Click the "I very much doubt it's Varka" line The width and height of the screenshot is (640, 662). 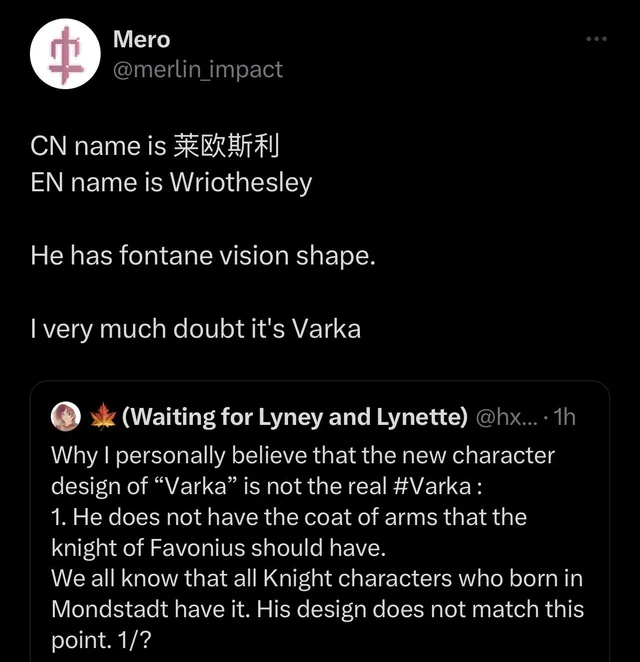pyautogui.click(x=195, y=327)
